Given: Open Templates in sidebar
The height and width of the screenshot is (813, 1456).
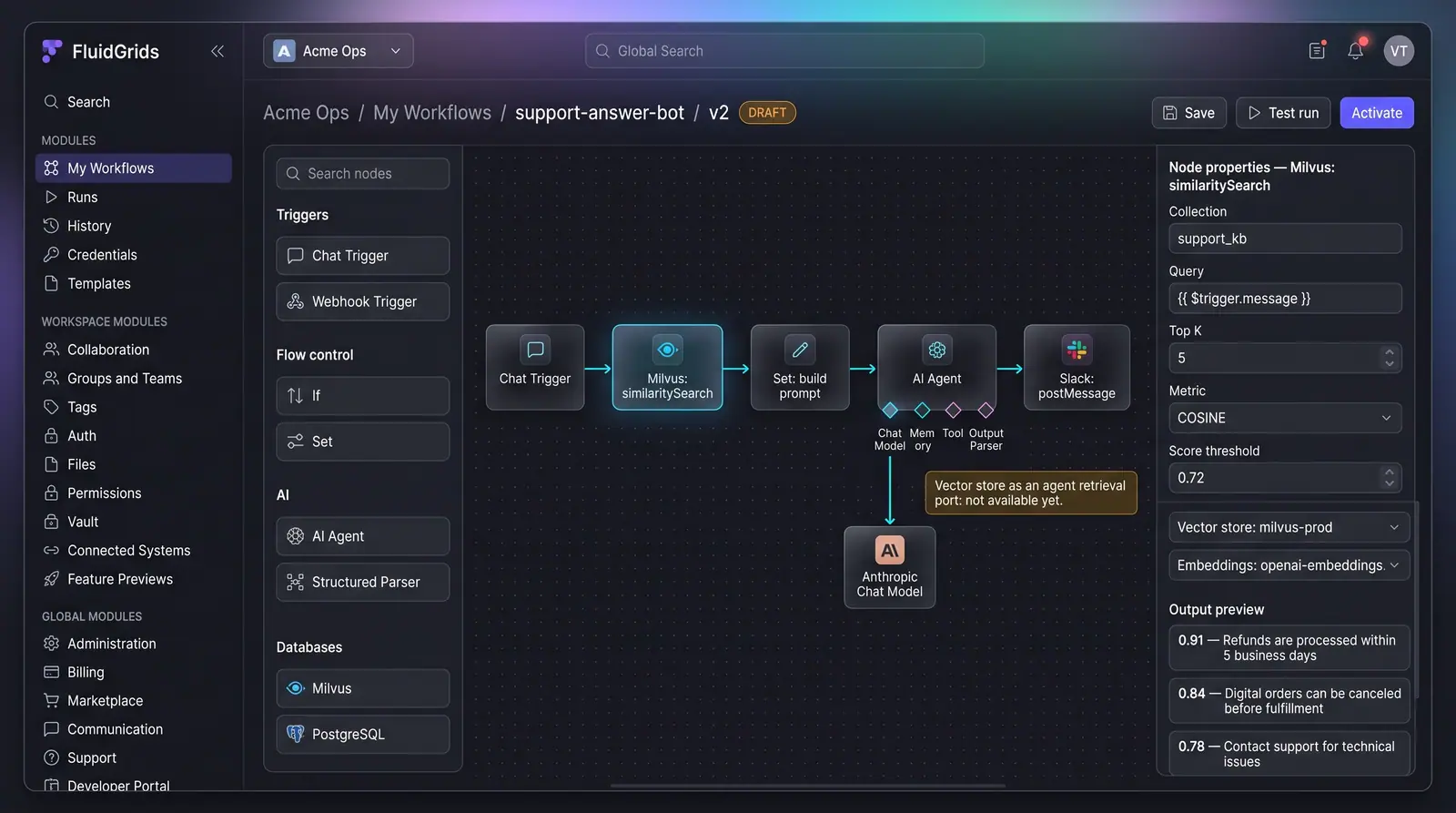Looking at the screenshot, I should coord(134,284).
